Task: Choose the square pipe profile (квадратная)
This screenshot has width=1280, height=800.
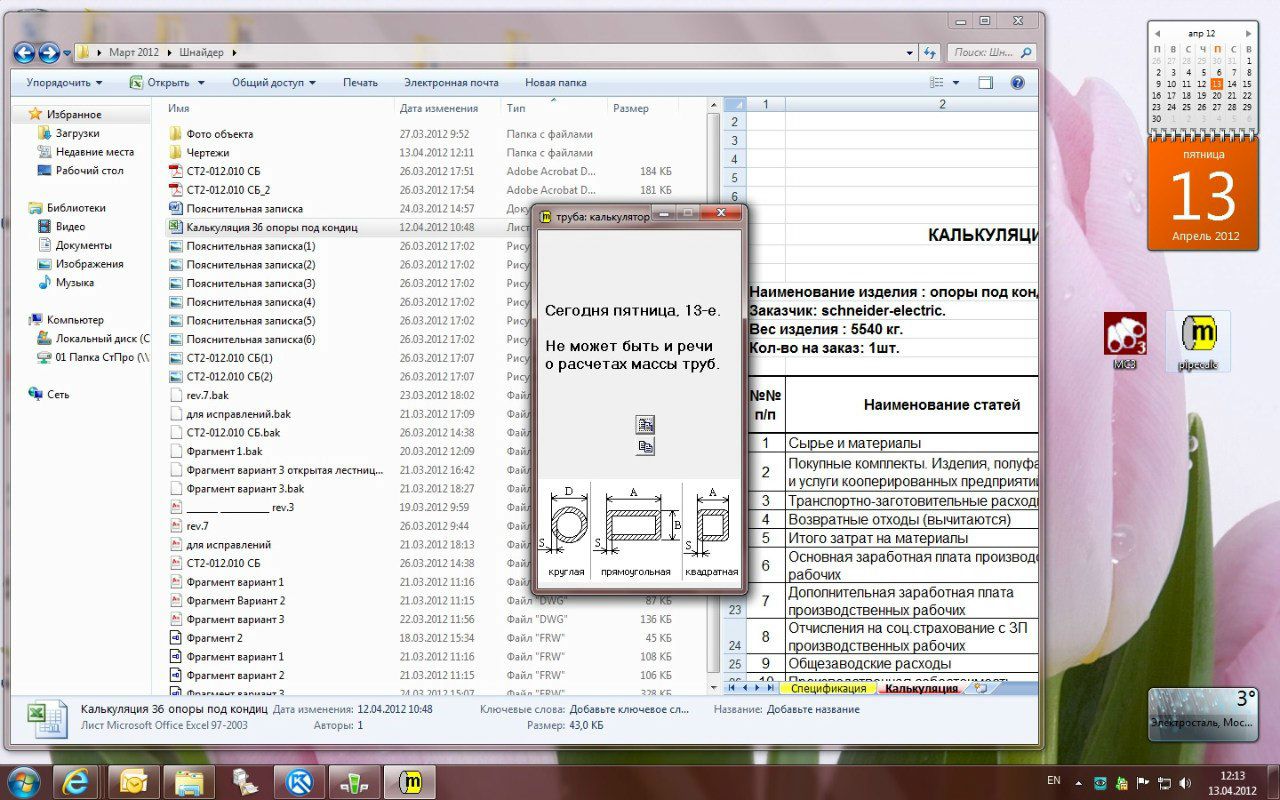Action: click(x=711, y=531)
